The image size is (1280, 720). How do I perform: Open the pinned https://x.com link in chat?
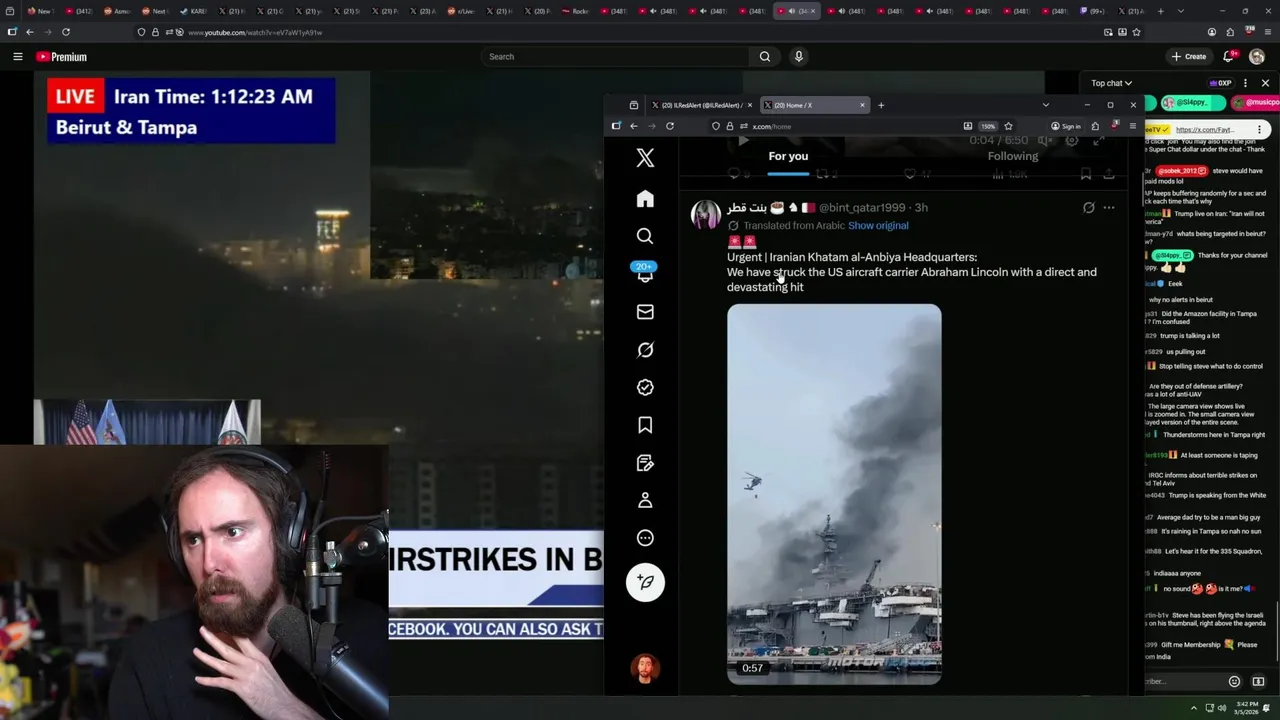1205,130
